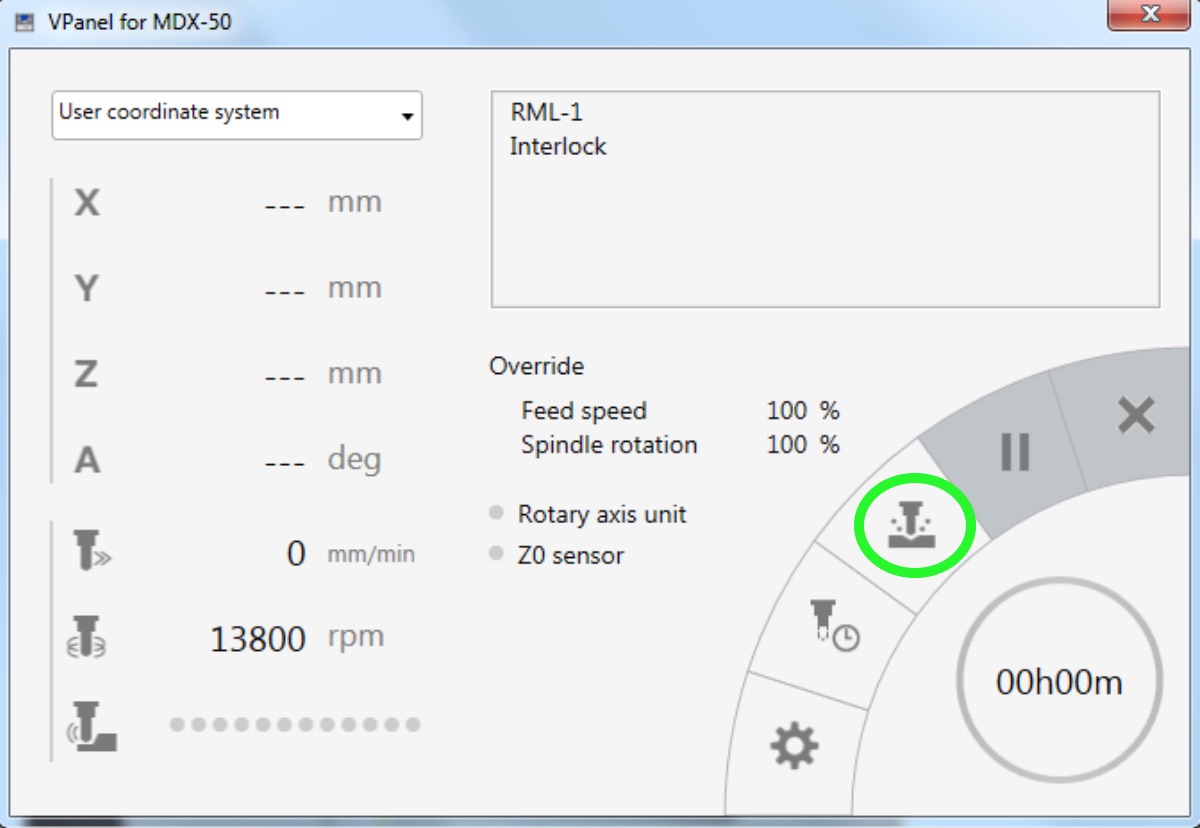Screen dimensions: 1200x828
Task: Click the Rotary axis unit label
Action: click(x=602, y=514)
